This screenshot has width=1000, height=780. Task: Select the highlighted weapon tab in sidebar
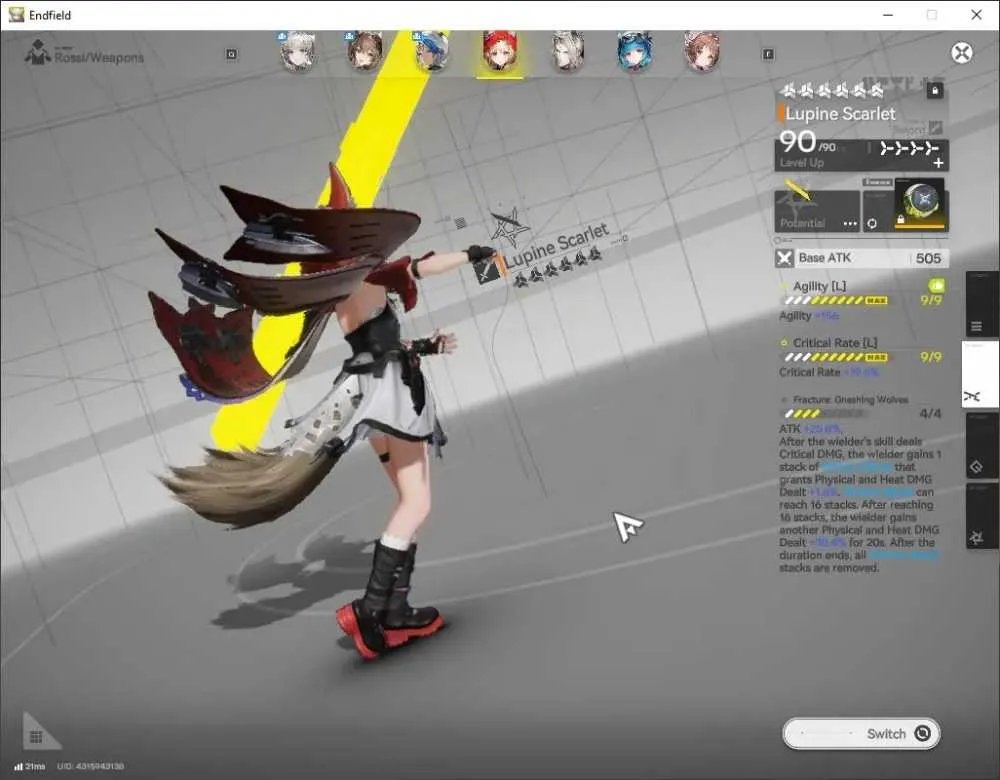click(980, 374)
